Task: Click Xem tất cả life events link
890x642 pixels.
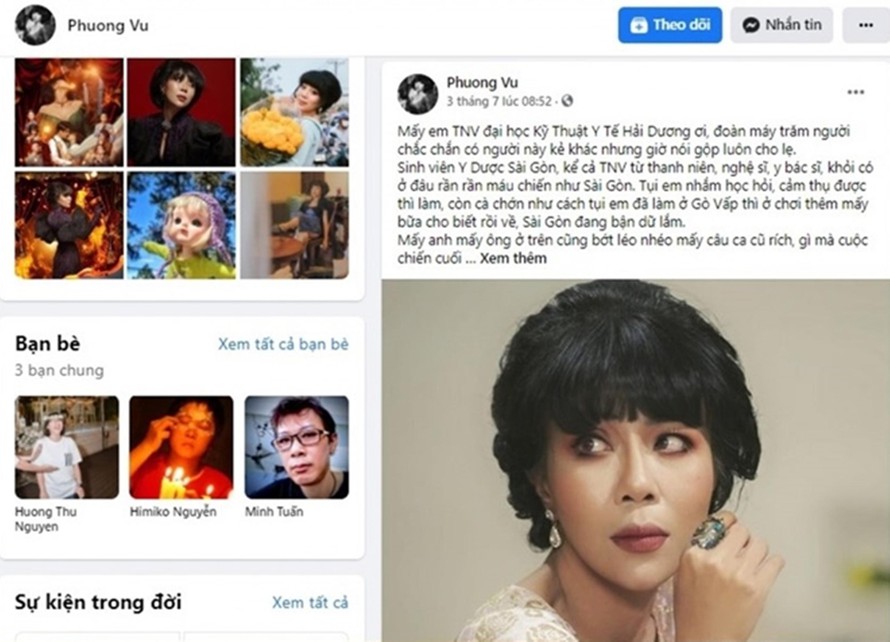Action: 310,602
